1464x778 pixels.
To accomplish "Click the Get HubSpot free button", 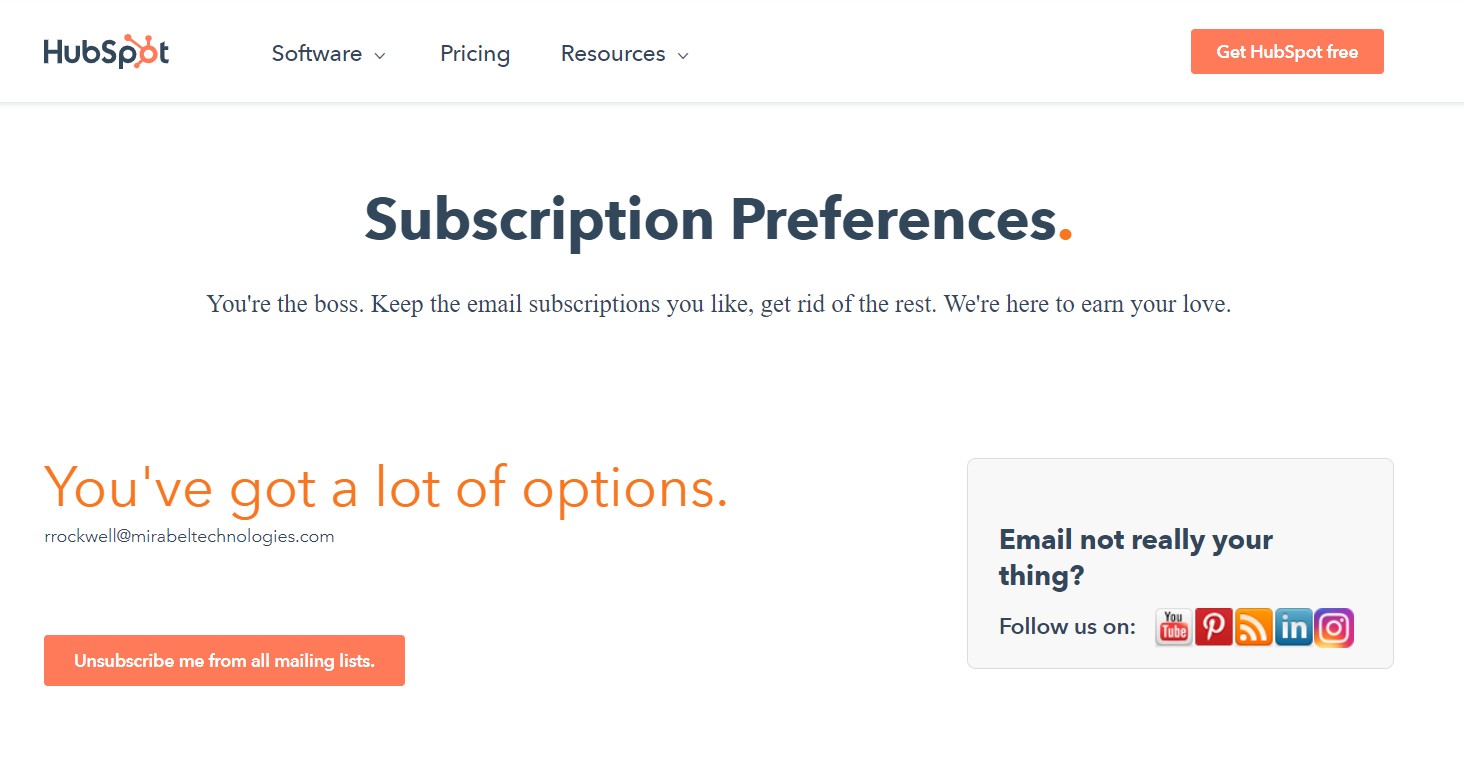I will (x=1287, y=52).
